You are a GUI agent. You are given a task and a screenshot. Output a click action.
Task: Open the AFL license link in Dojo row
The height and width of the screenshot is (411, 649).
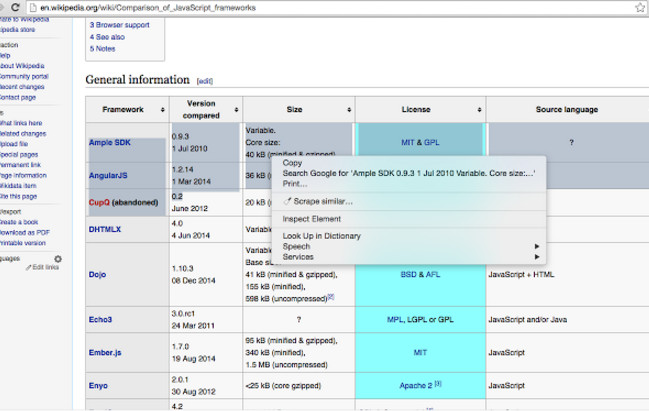(433, 274)
